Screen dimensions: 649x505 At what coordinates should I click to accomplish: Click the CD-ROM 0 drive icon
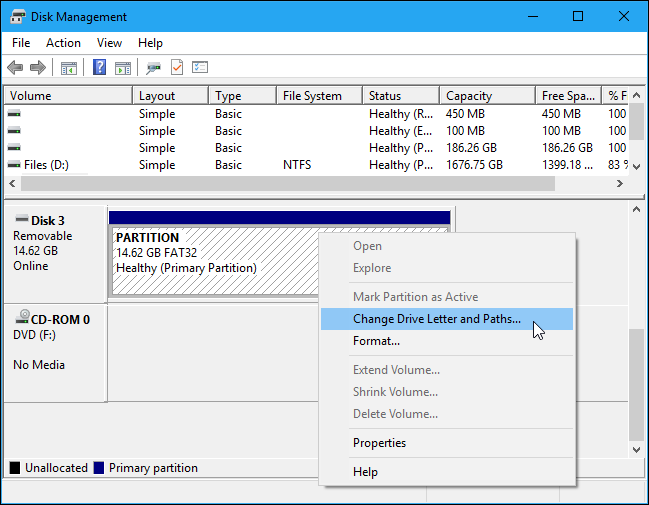coord(22,319)
